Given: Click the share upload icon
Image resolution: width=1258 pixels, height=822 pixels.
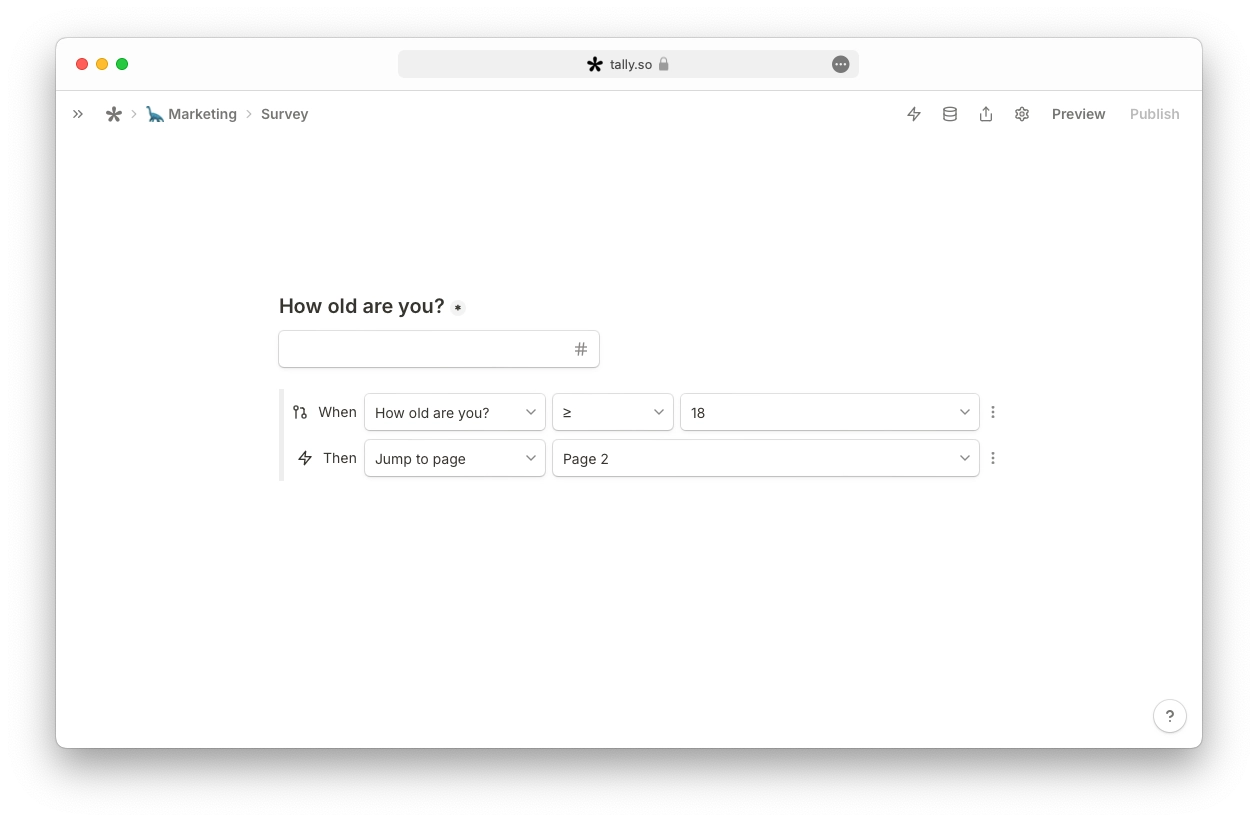Looking at the screenshot, I should (986, 114).
